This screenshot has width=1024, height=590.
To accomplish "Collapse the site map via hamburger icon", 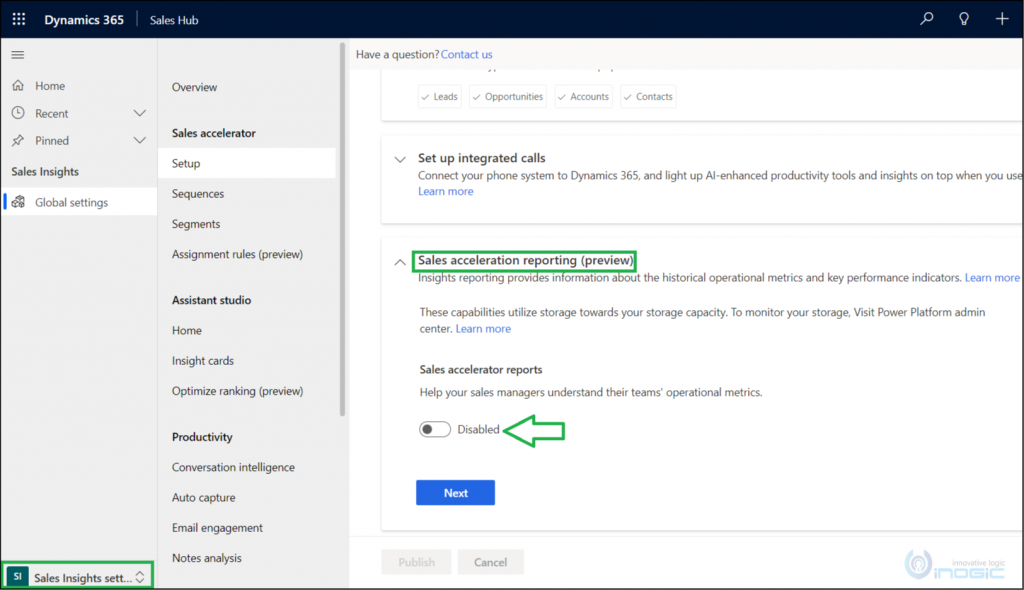I will point(18,55).
